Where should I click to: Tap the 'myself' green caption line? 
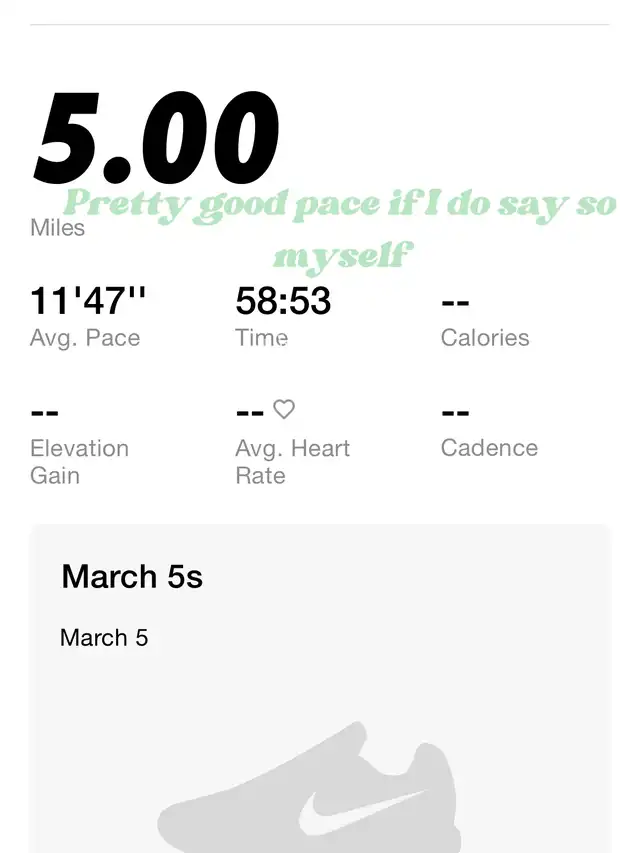[343, 256]
